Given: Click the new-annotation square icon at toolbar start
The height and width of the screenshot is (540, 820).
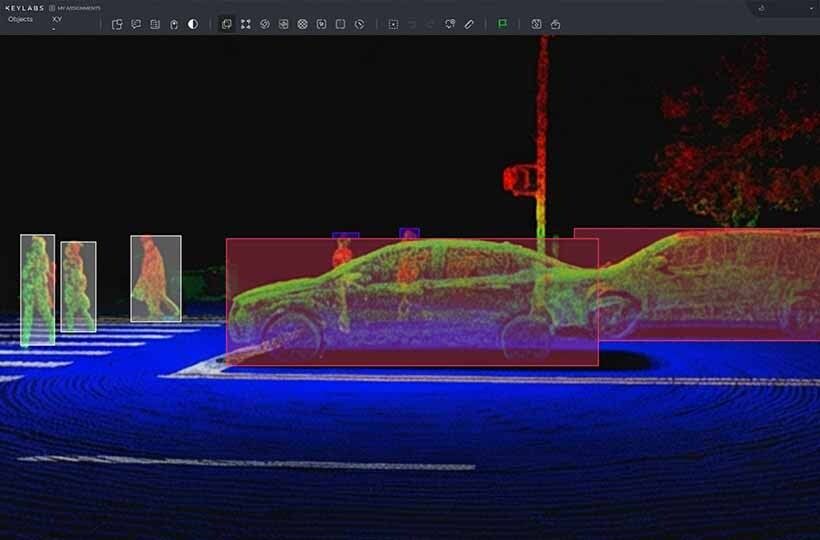Looking at the screenshot, I should 117,24.
